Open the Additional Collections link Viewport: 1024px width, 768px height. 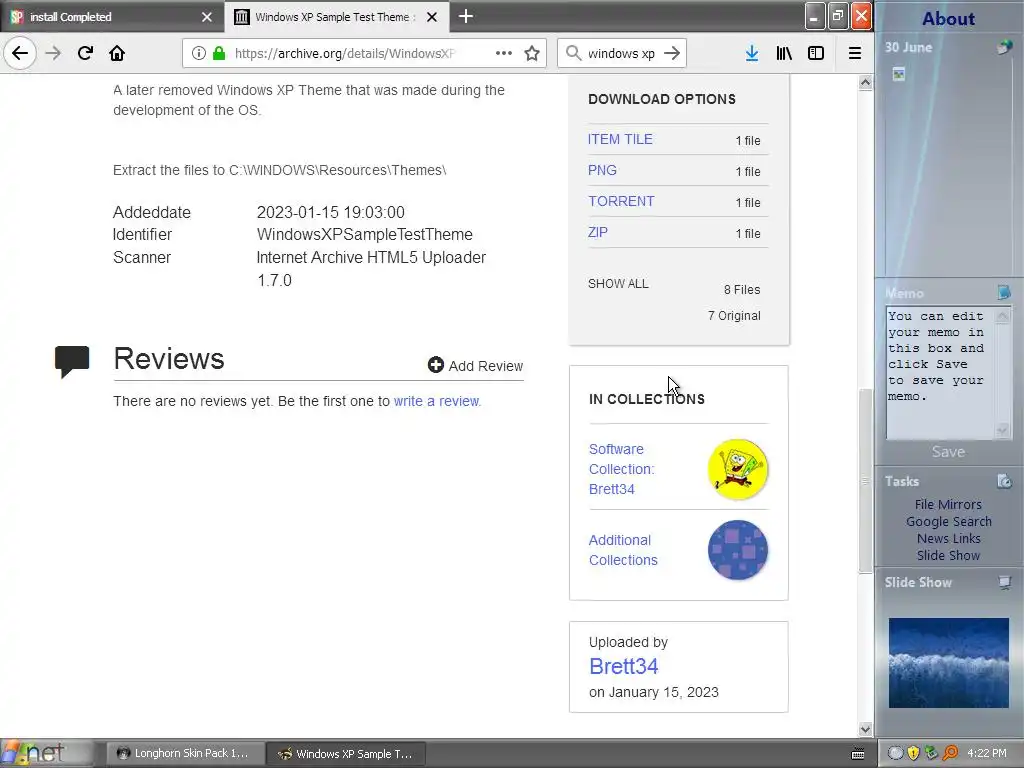tap(623, 550)
